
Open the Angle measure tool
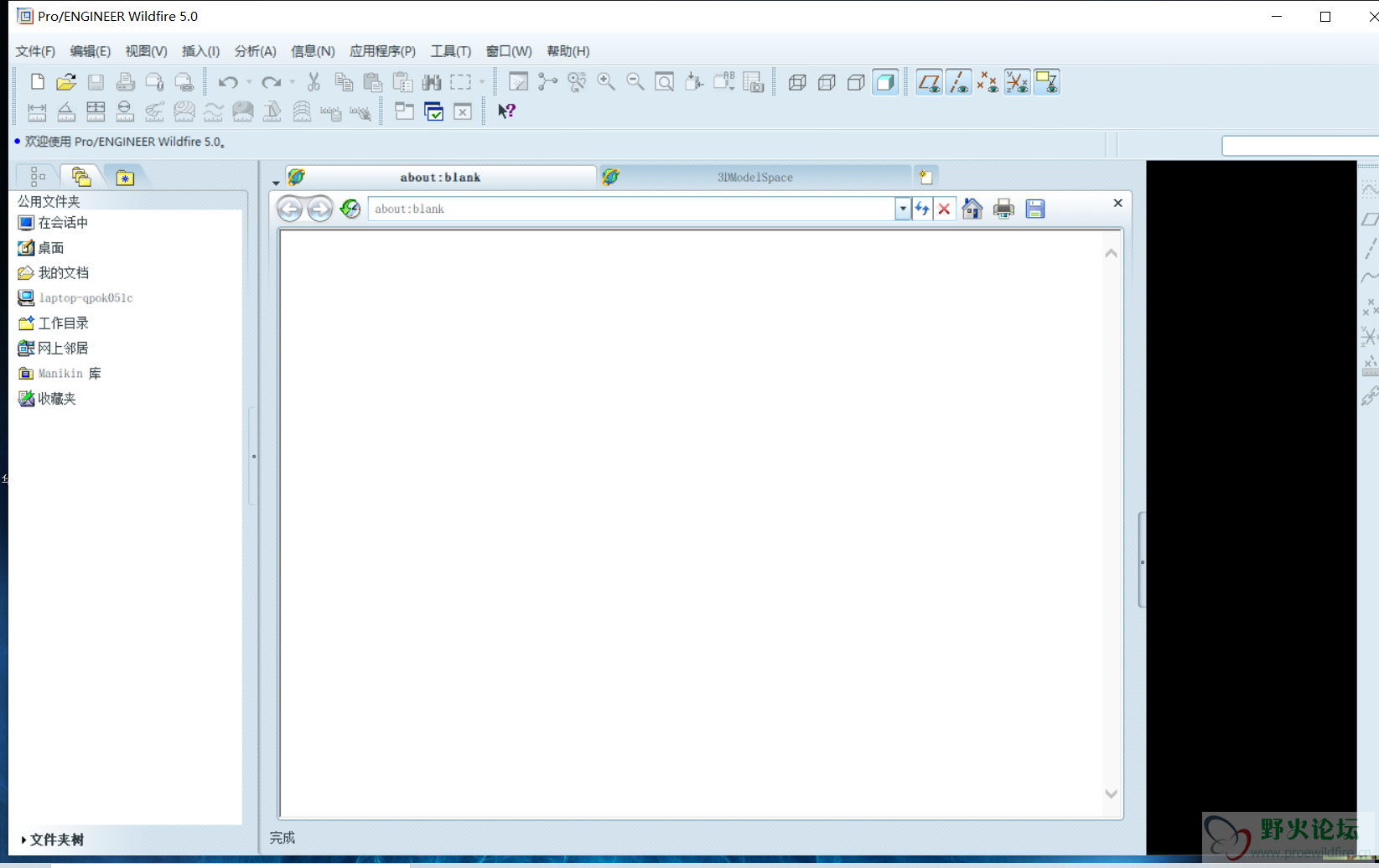click(x=66, y=111)
